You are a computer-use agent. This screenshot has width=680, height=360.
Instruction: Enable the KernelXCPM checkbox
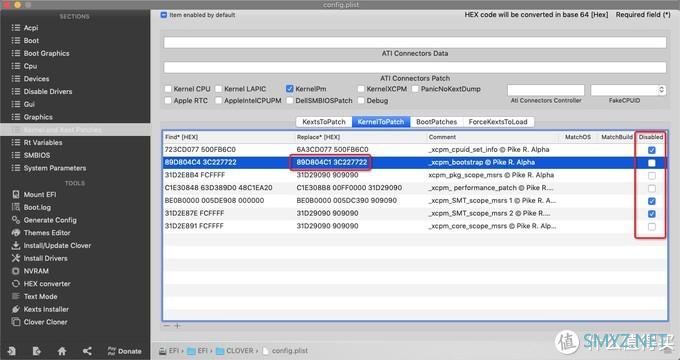[x=361, y=89]
